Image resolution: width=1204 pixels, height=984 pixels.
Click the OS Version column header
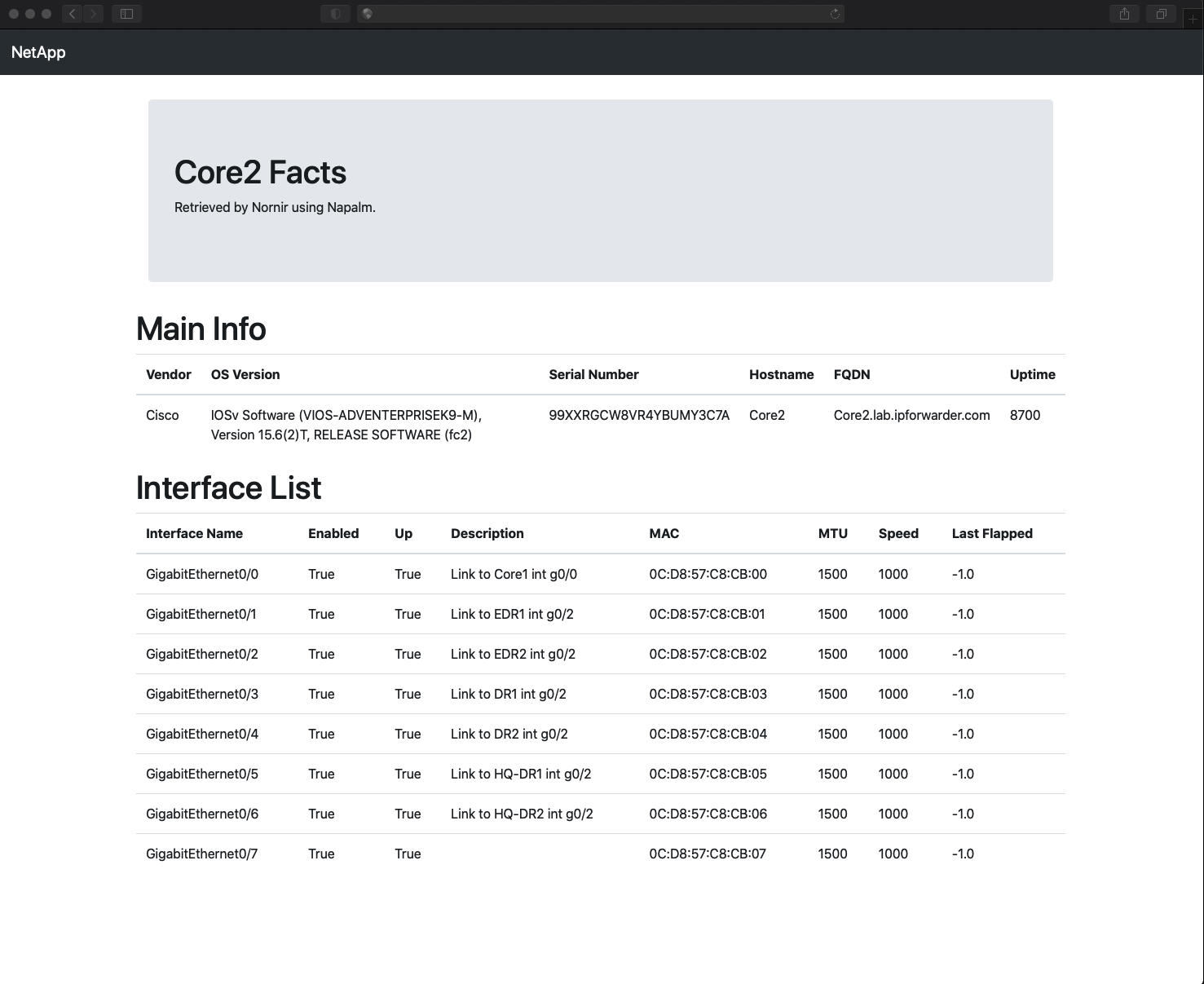click(x=245, y=374)
